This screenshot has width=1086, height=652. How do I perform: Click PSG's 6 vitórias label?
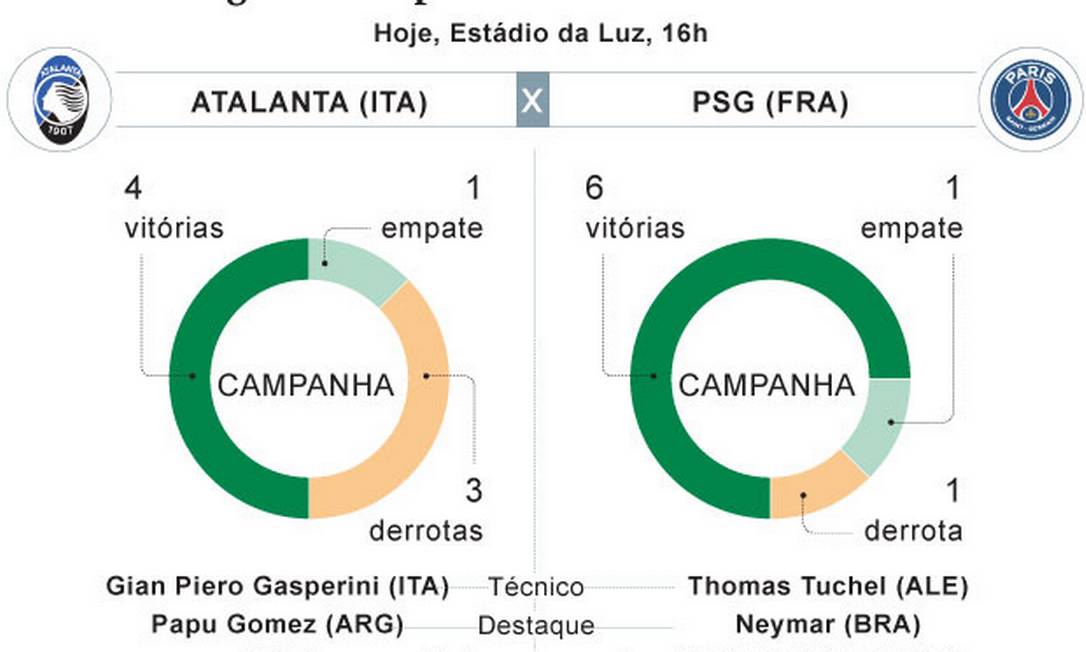(635, 210)
